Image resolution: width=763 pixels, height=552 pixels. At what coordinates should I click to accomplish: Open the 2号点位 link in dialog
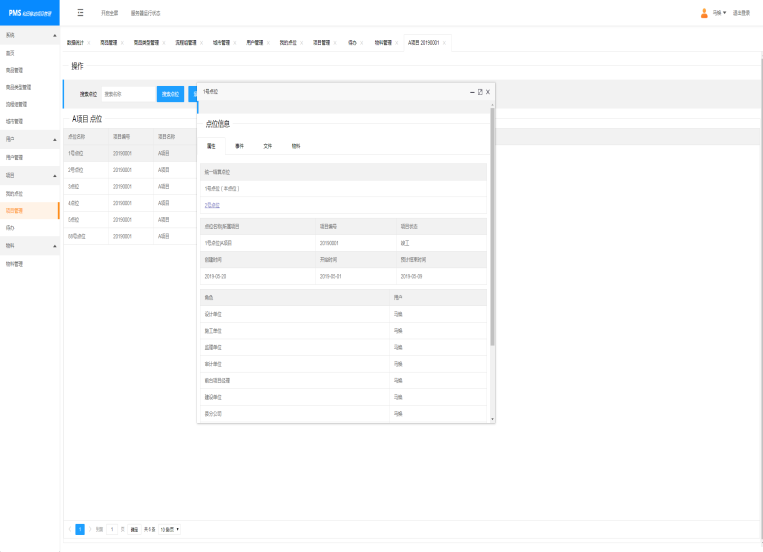point(212,204)
